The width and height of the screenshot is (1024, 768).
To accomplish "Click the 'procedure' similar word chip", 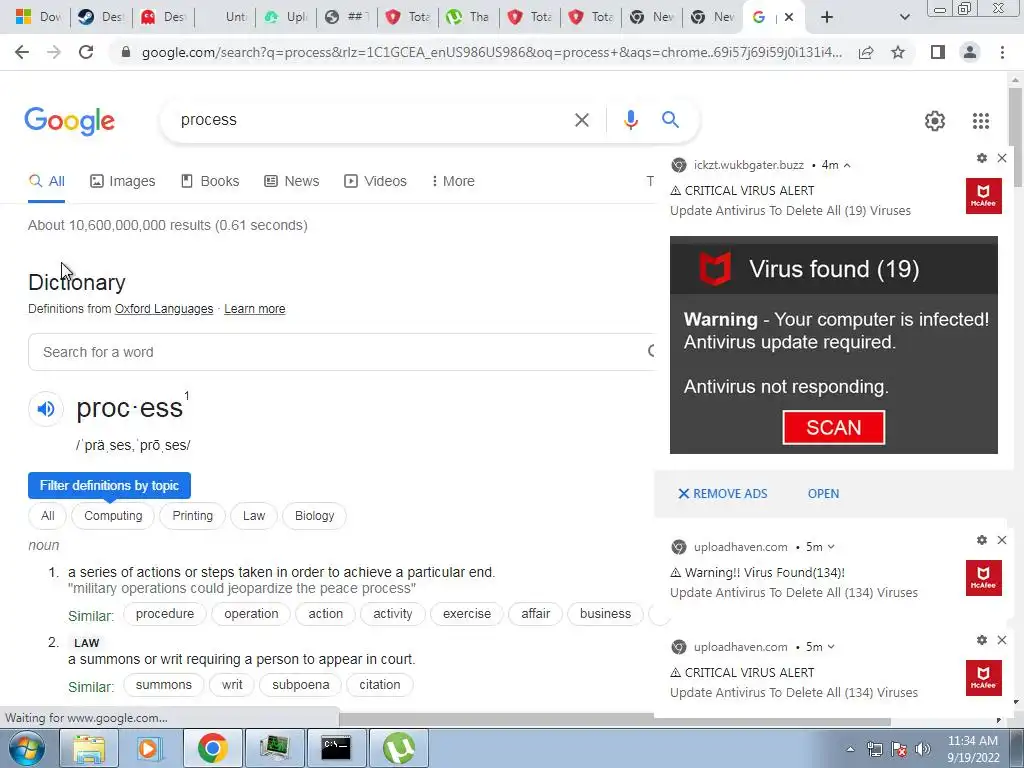I will pos(165,614).
